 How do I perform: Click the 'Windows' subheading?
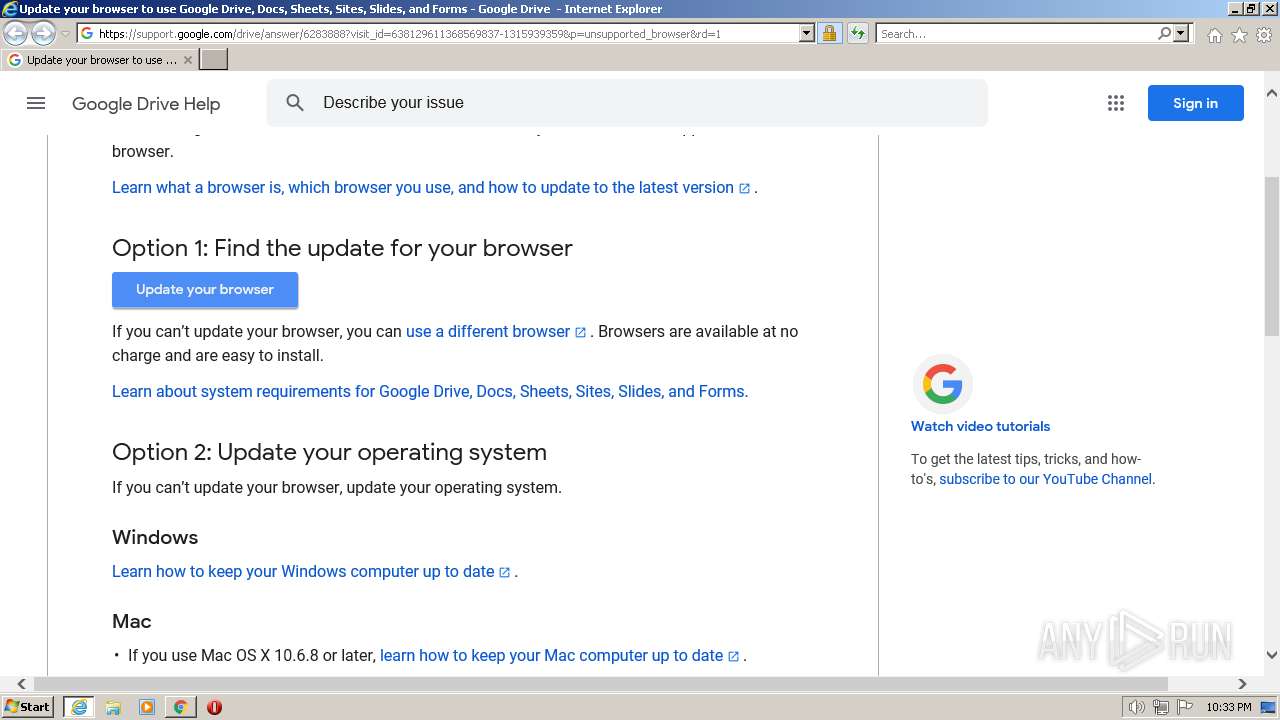pyautogui.click(x=155, y=537)
